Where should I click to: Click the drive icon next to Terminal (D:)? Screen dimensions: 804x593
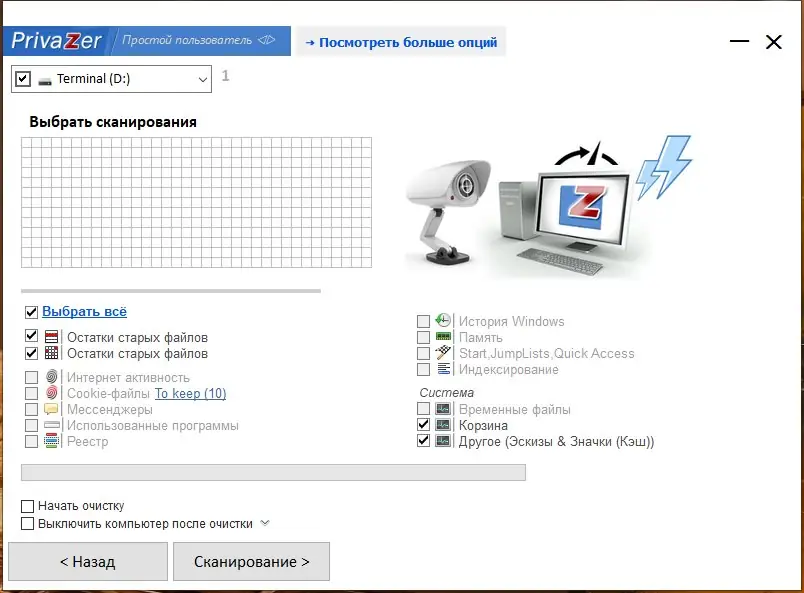[x=45, y=81]
